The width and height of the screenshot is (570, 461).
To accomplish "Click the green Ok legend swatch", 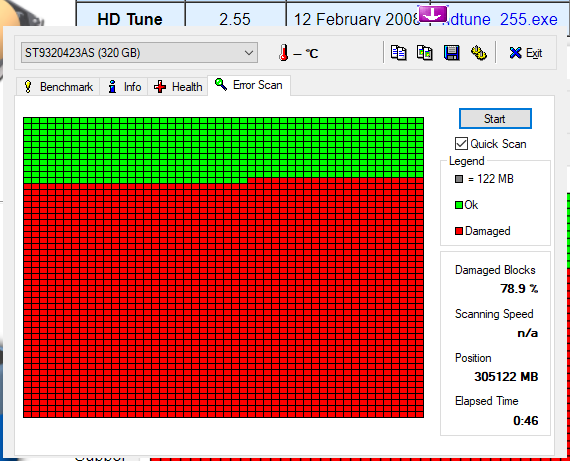I will coord(459,205).
